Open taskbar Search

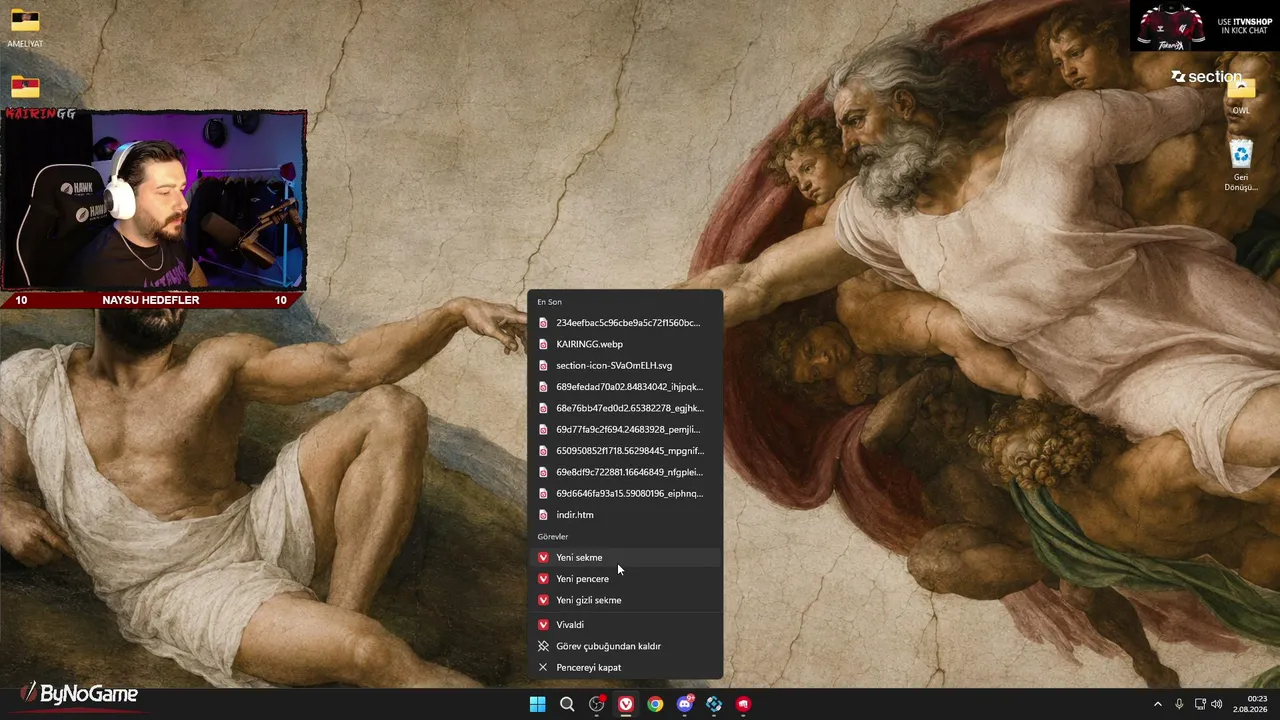pyautogui.click(x=567, y=704)
